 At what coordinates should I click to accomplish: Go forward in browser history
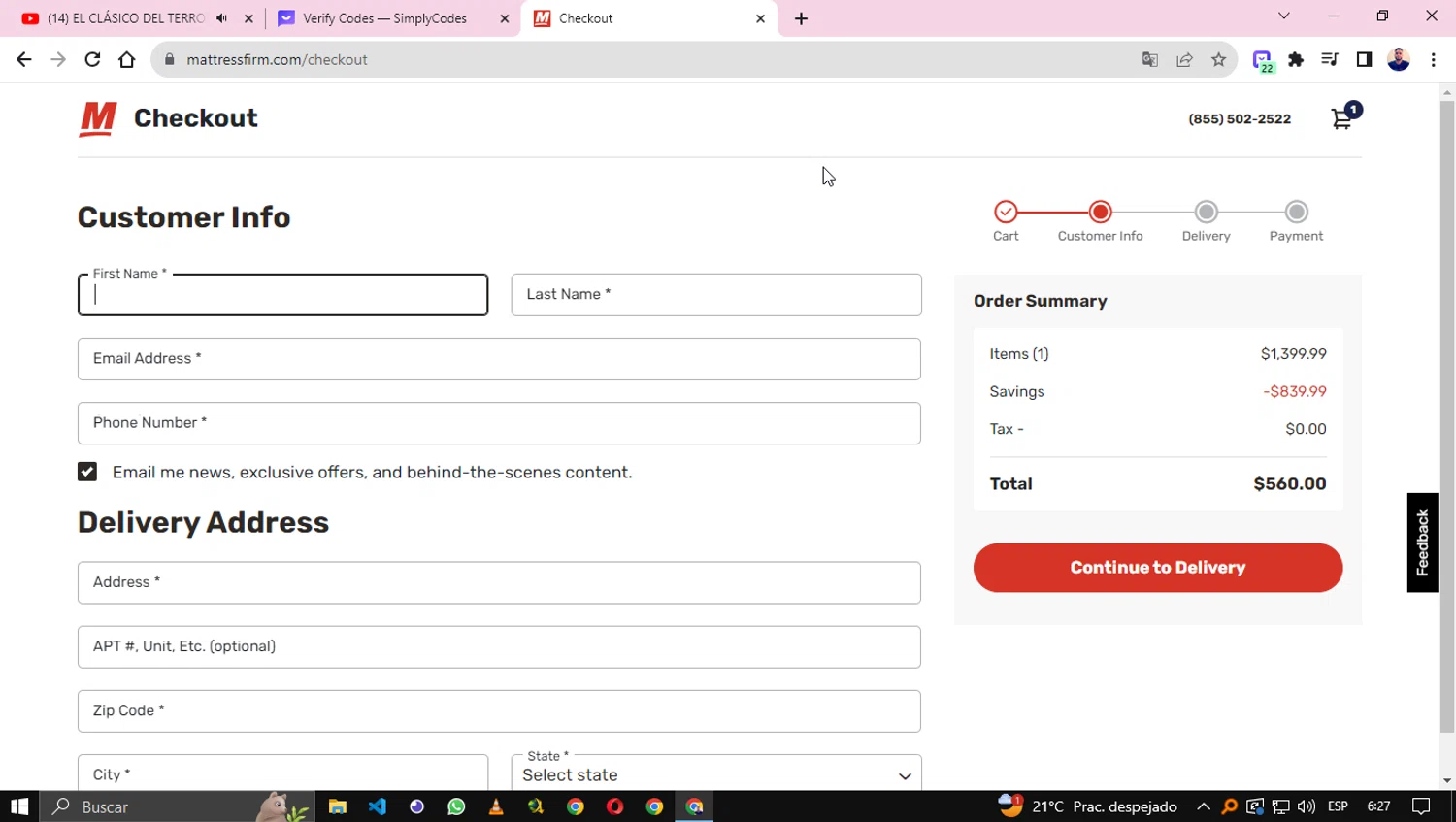58,59
